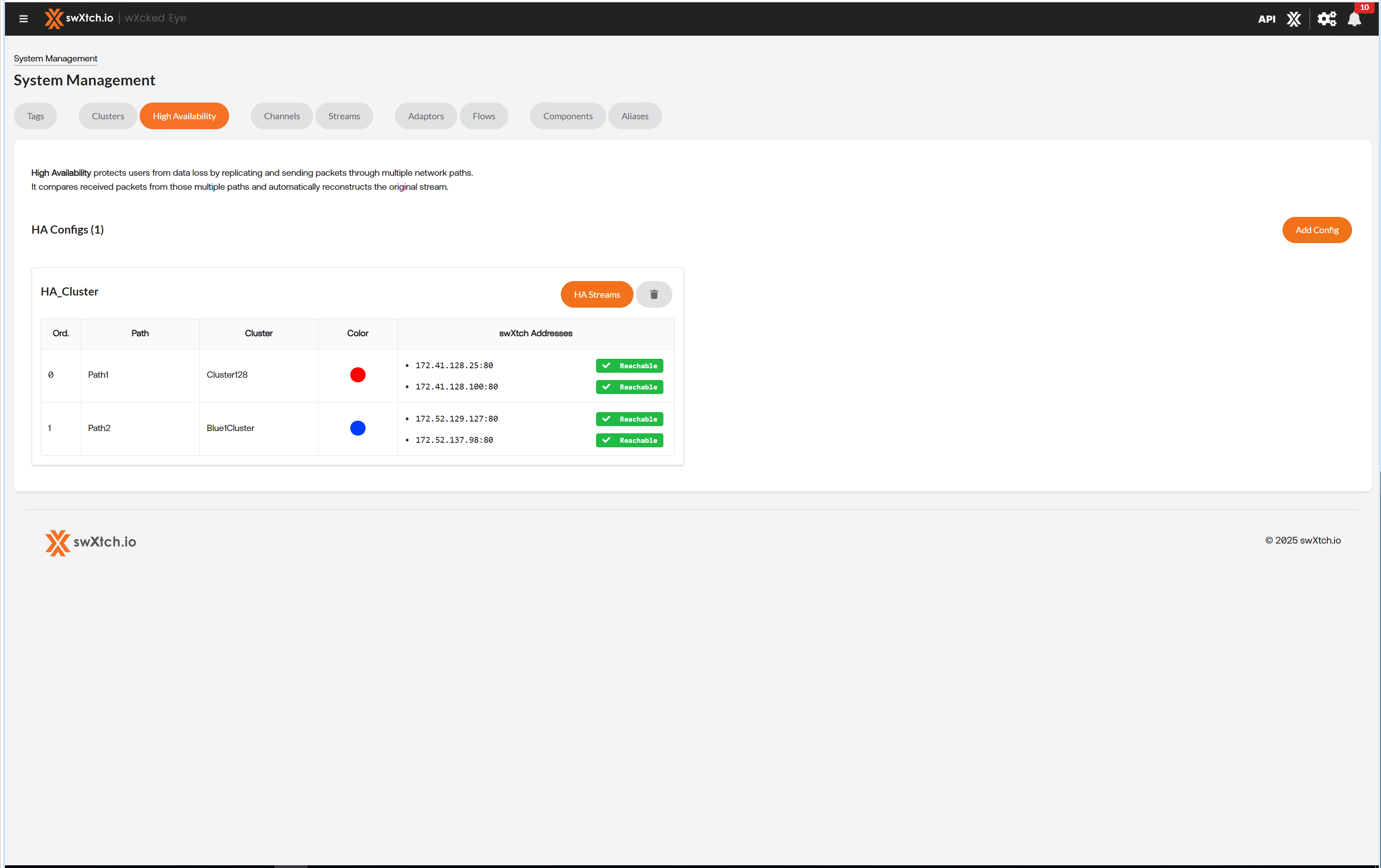Open the hamburger navigation menu
This screenshot has height=868, width=1381.
[x=23, y=19]
